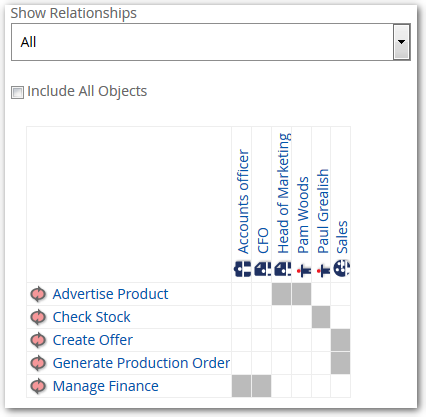This screenshot has height=417, width=426.
Task: Click the All relationships combo box field
Action: (x=211, y=42)
